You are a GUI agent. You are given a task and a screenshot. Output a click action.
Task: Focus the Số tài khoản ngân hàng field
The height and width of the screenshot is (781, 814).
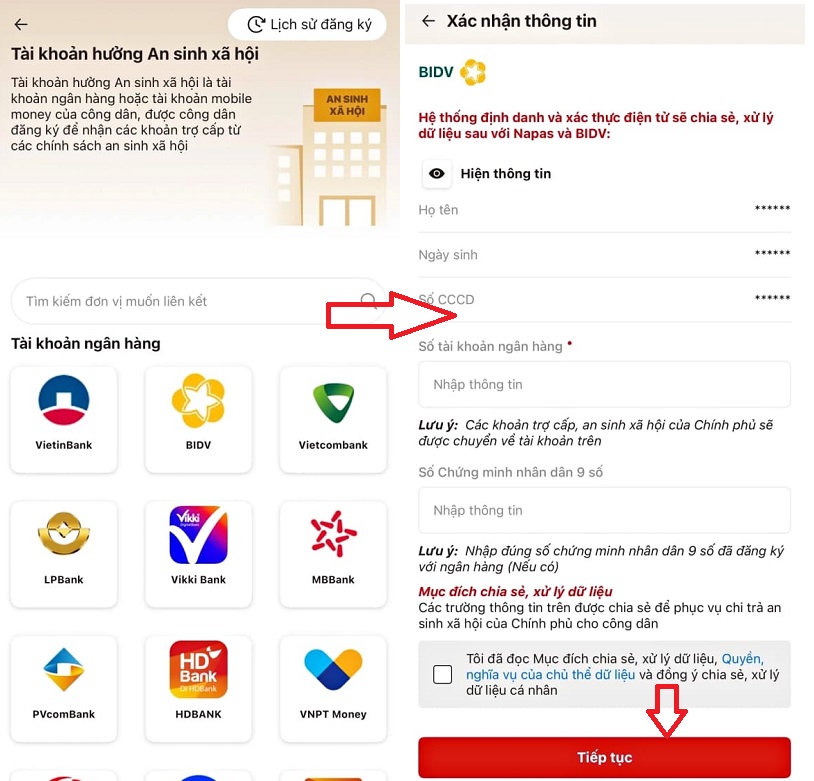click(x=604, y=384)
